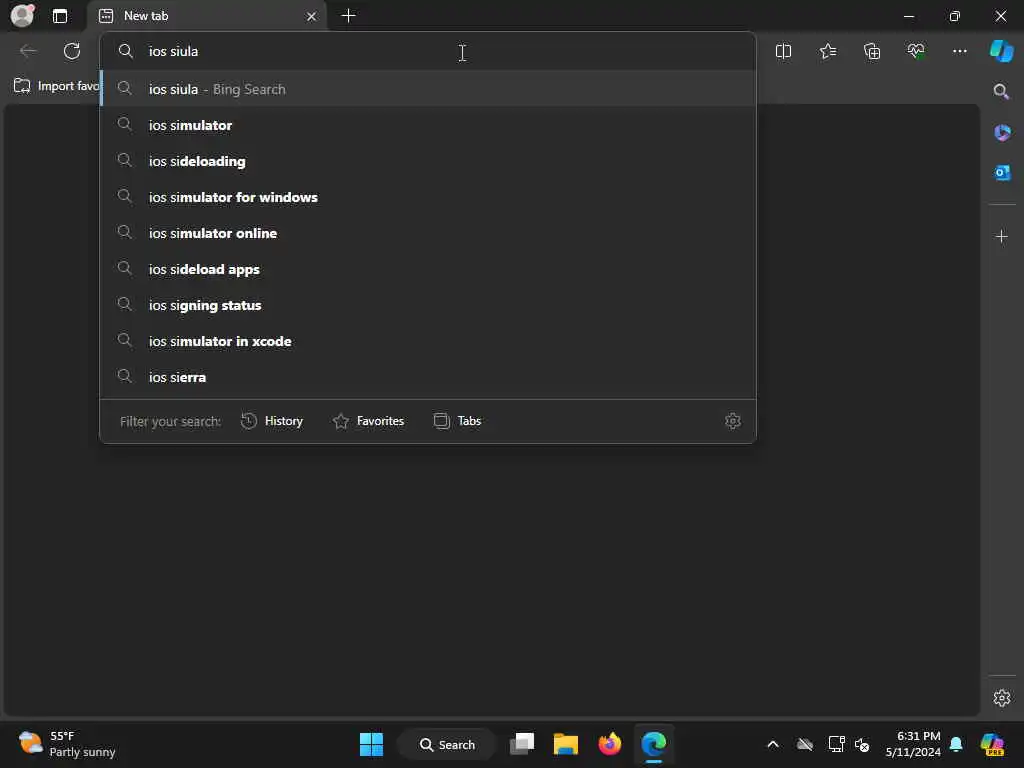Click the address bar text field
Viewport: 1024px width, 768px height.
pos(428,51)
